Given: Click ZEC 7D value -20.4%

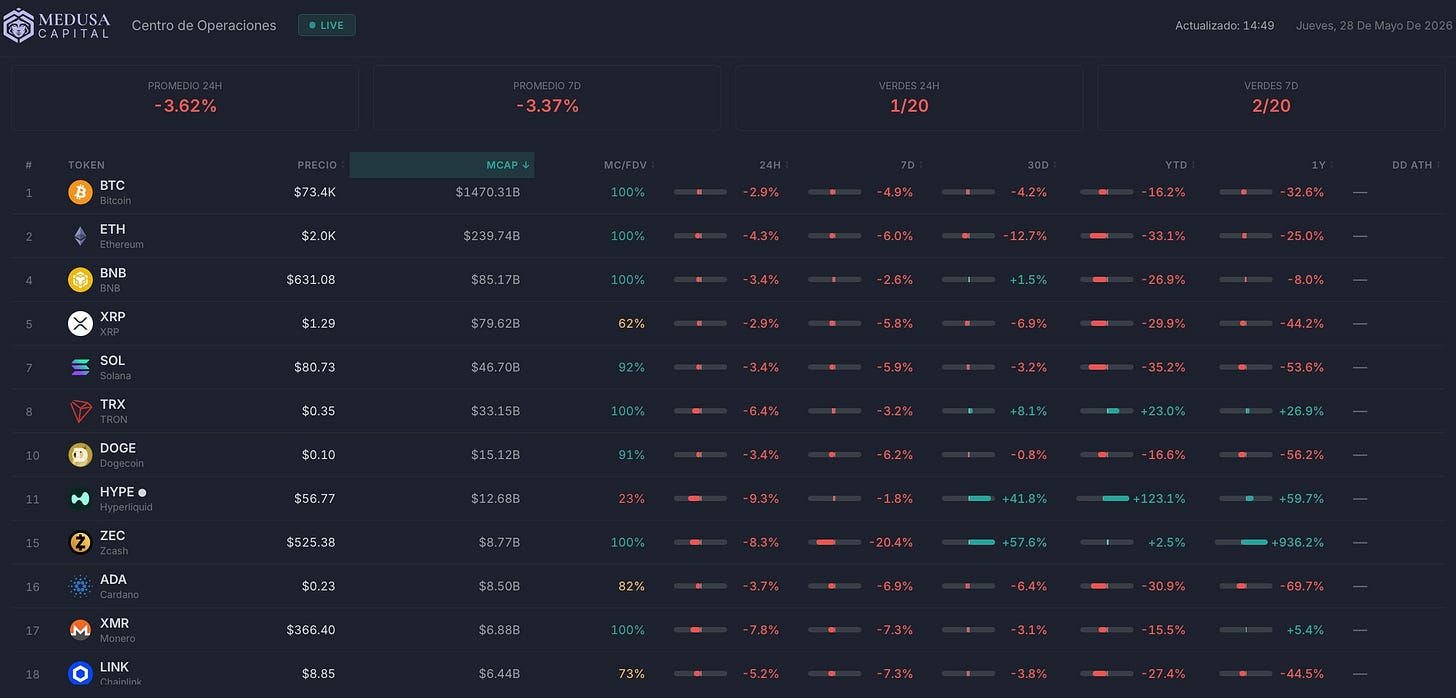Looking at the screenshot, I should click(x=891, y=542).
